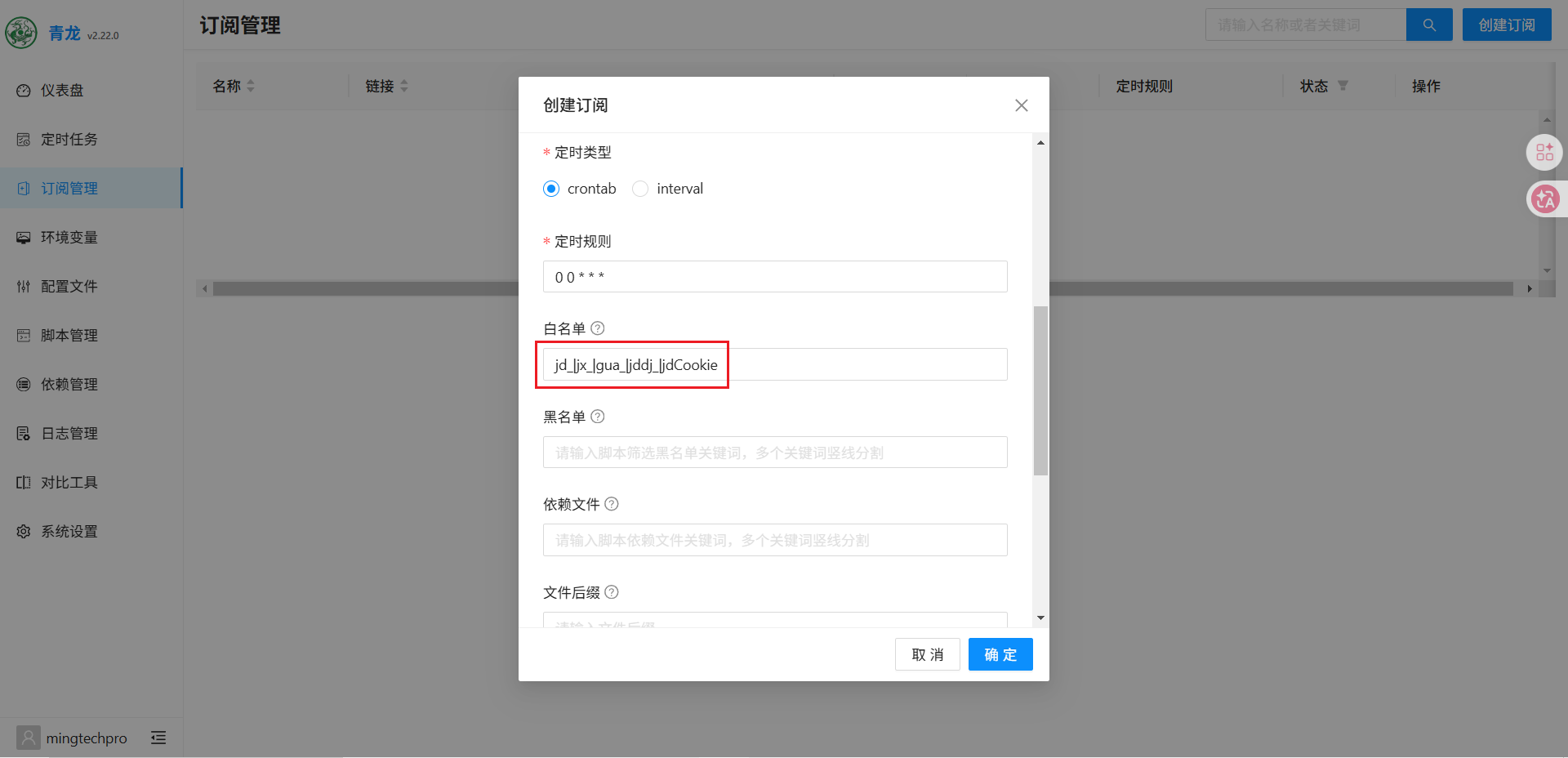Open the 依赖管理 sidebar item
The height and width of the screenshot is (758, 1568).
(x=91, y=384)
